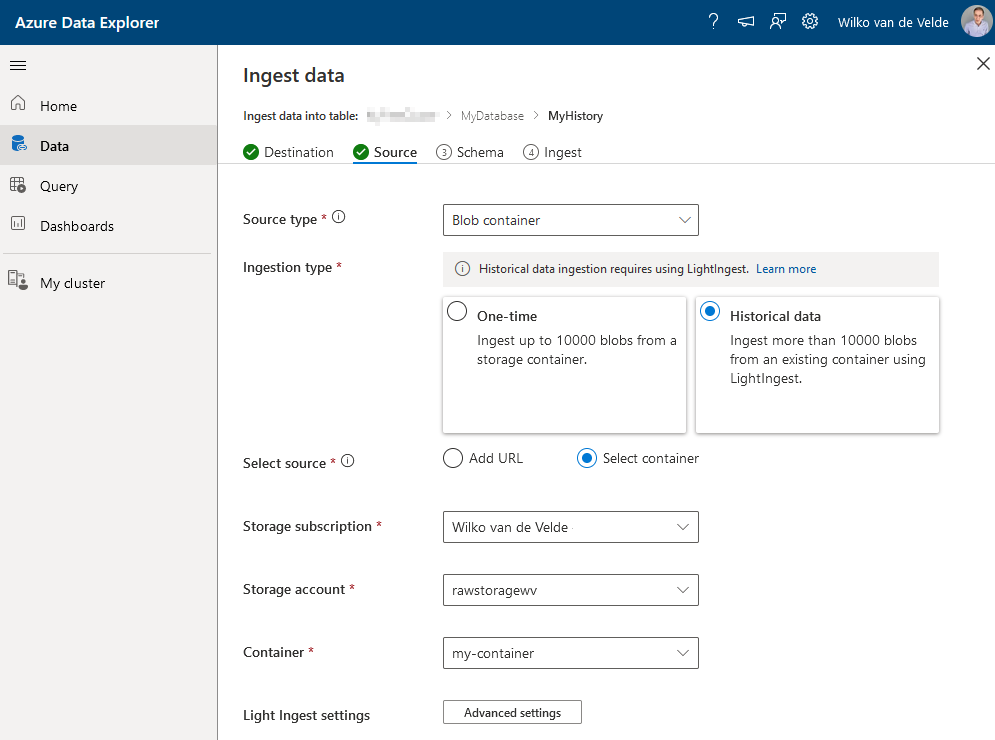This screenshot has height=740, width=995.
Task: Close the Ingest data panel
Action: tap(982, 64)
